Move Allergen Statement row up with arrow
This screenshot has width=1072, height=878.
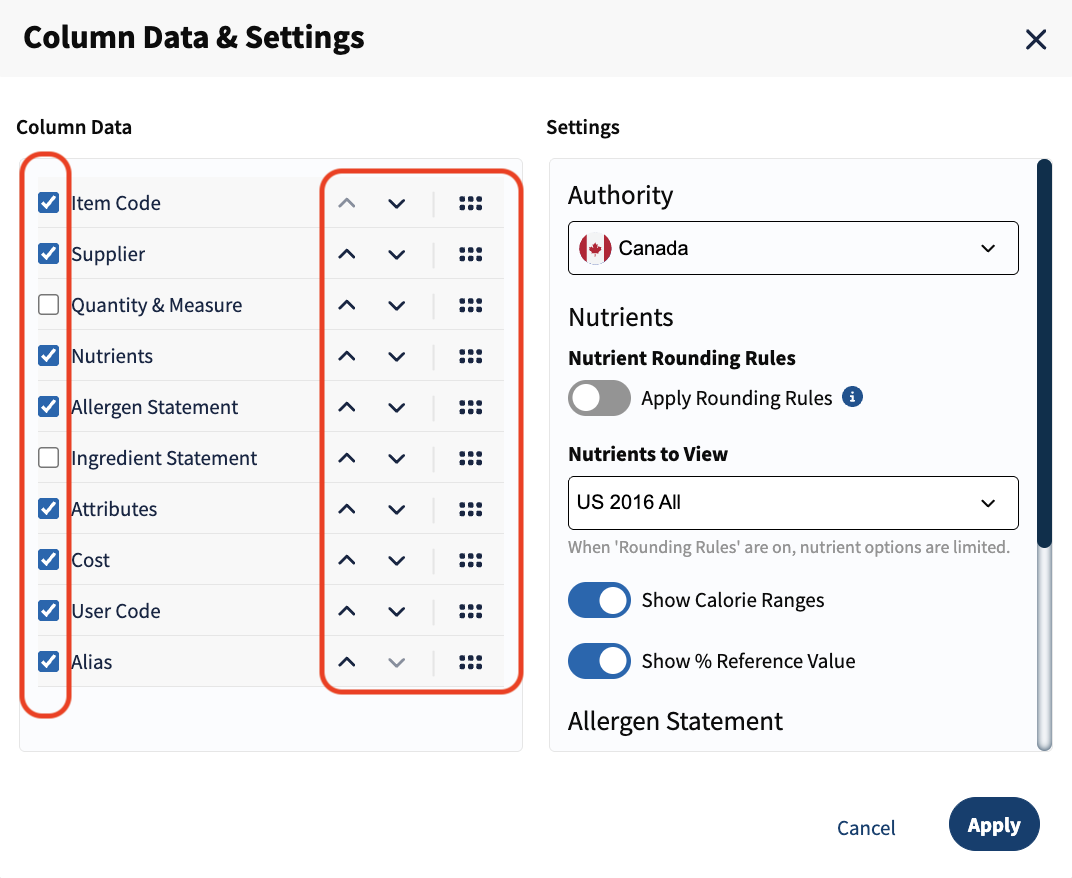tap(347, 407)
